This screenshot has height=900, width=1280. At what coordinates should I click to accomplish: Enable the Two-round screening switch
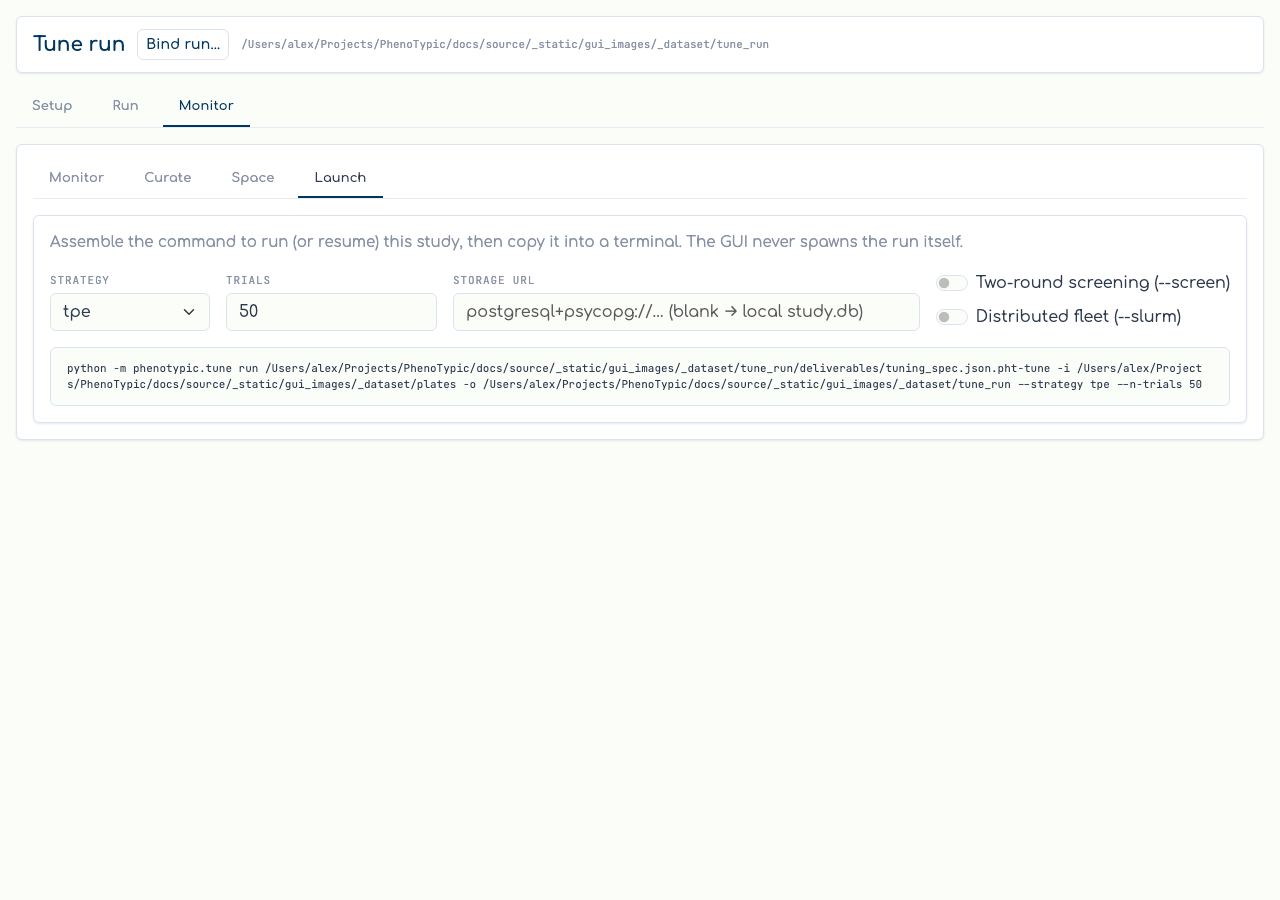click(x=952, y=283)
